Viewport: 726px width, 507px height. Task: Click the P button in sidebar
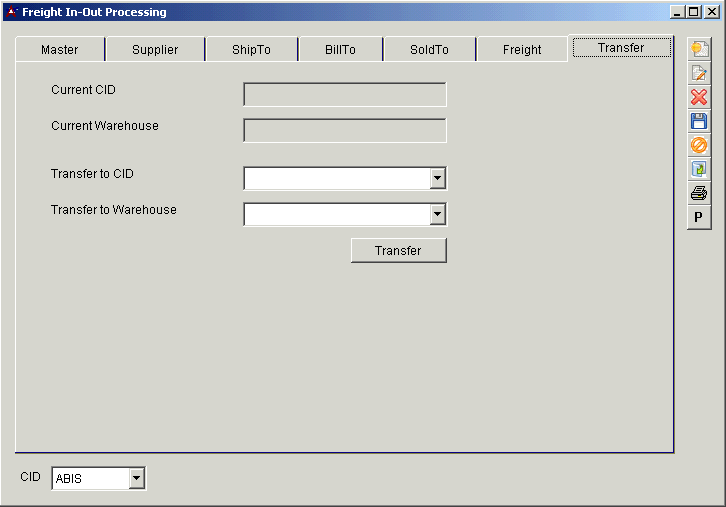[699, 217]
